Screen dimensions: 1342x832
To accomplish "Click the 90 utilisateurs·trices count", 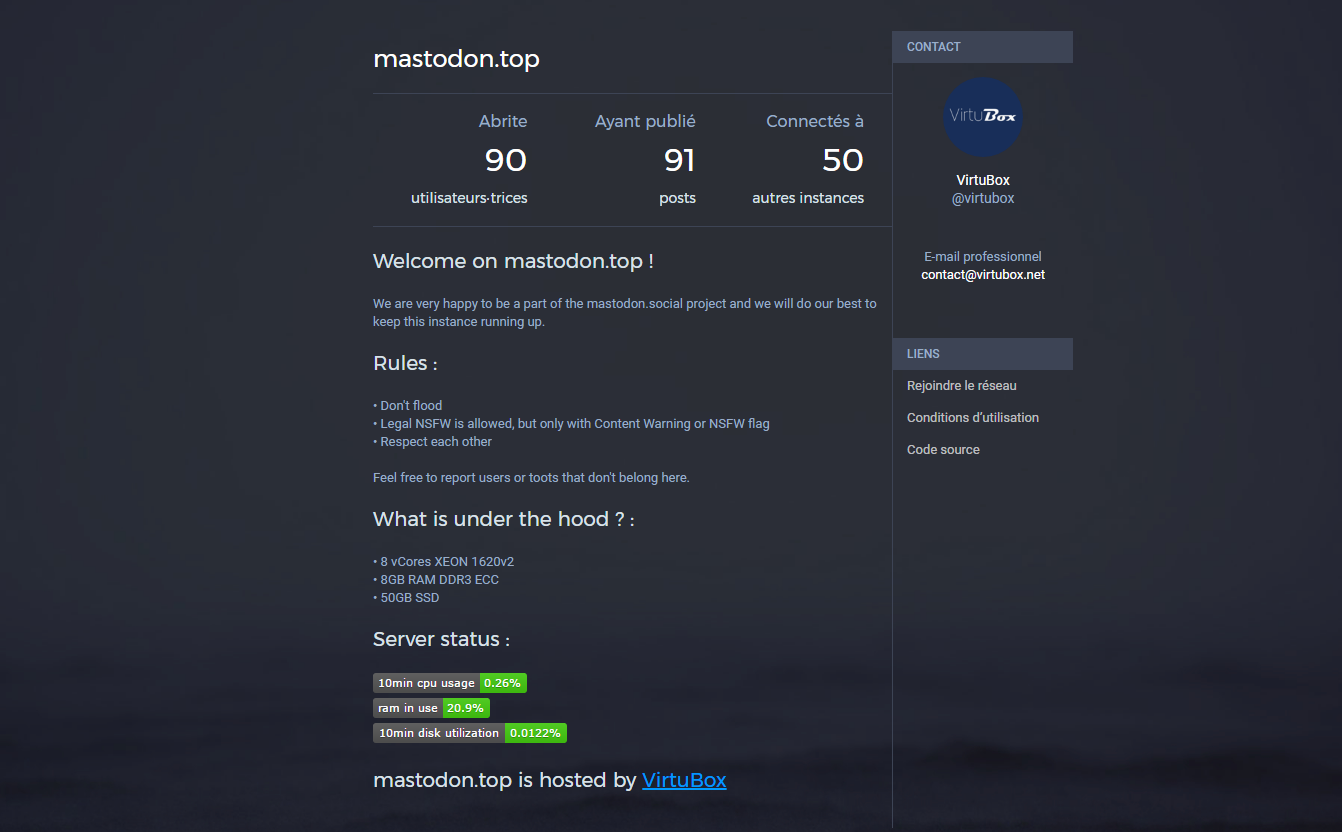I will 505,160.
